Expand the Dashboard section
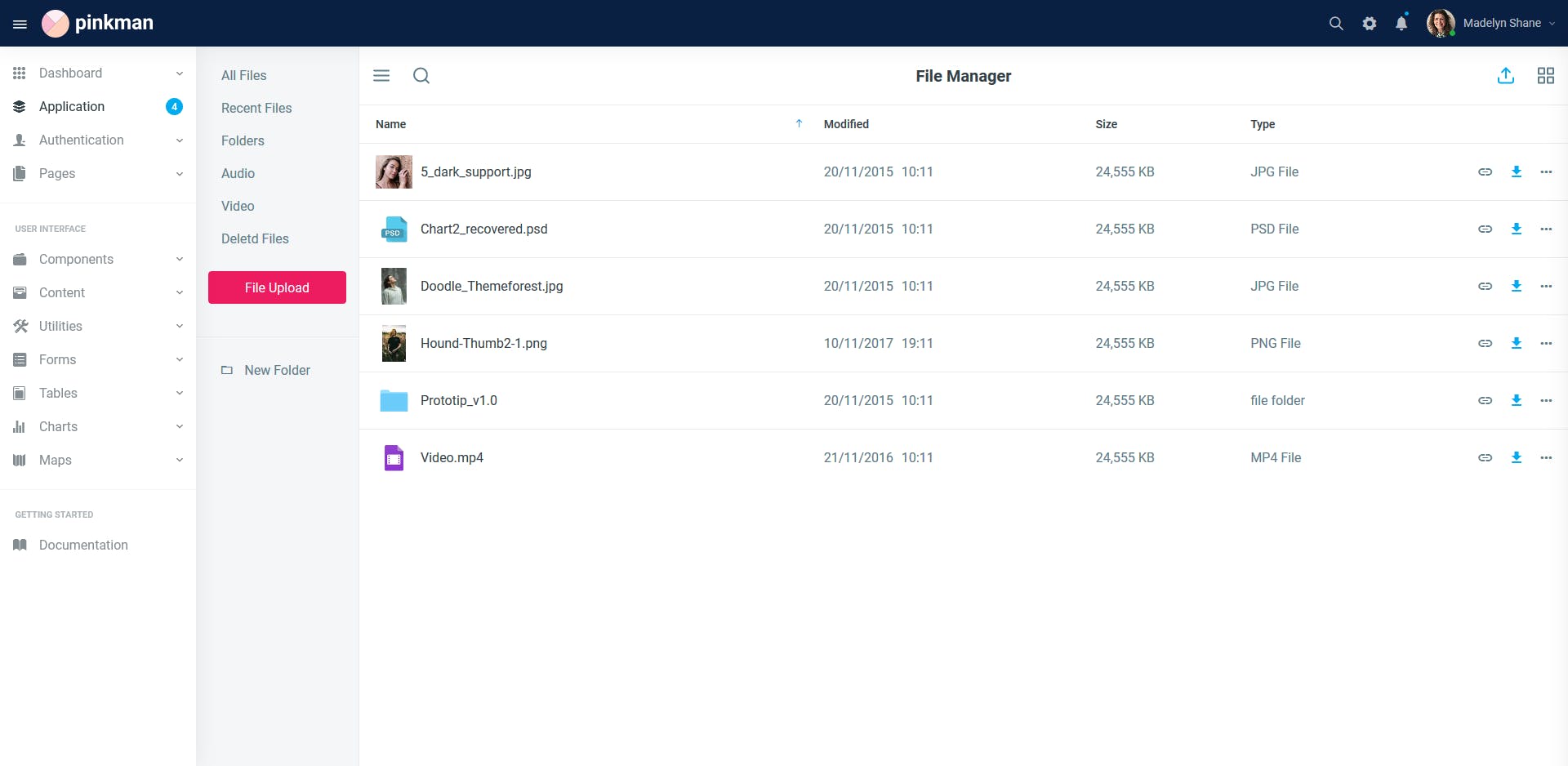The image size is (1568, 766). click(x=71, y=73)
